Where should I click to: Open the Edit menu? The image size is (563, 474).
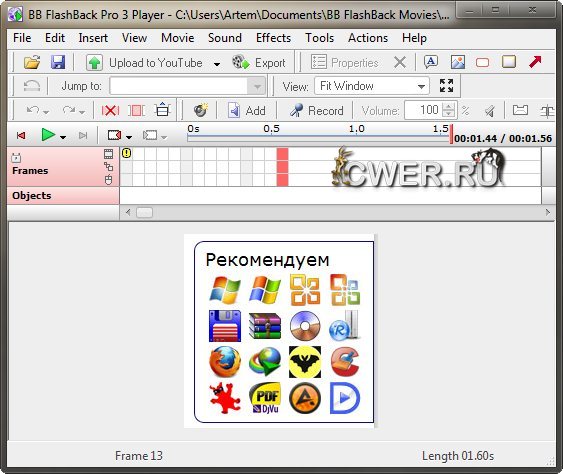tap(55, 38)
